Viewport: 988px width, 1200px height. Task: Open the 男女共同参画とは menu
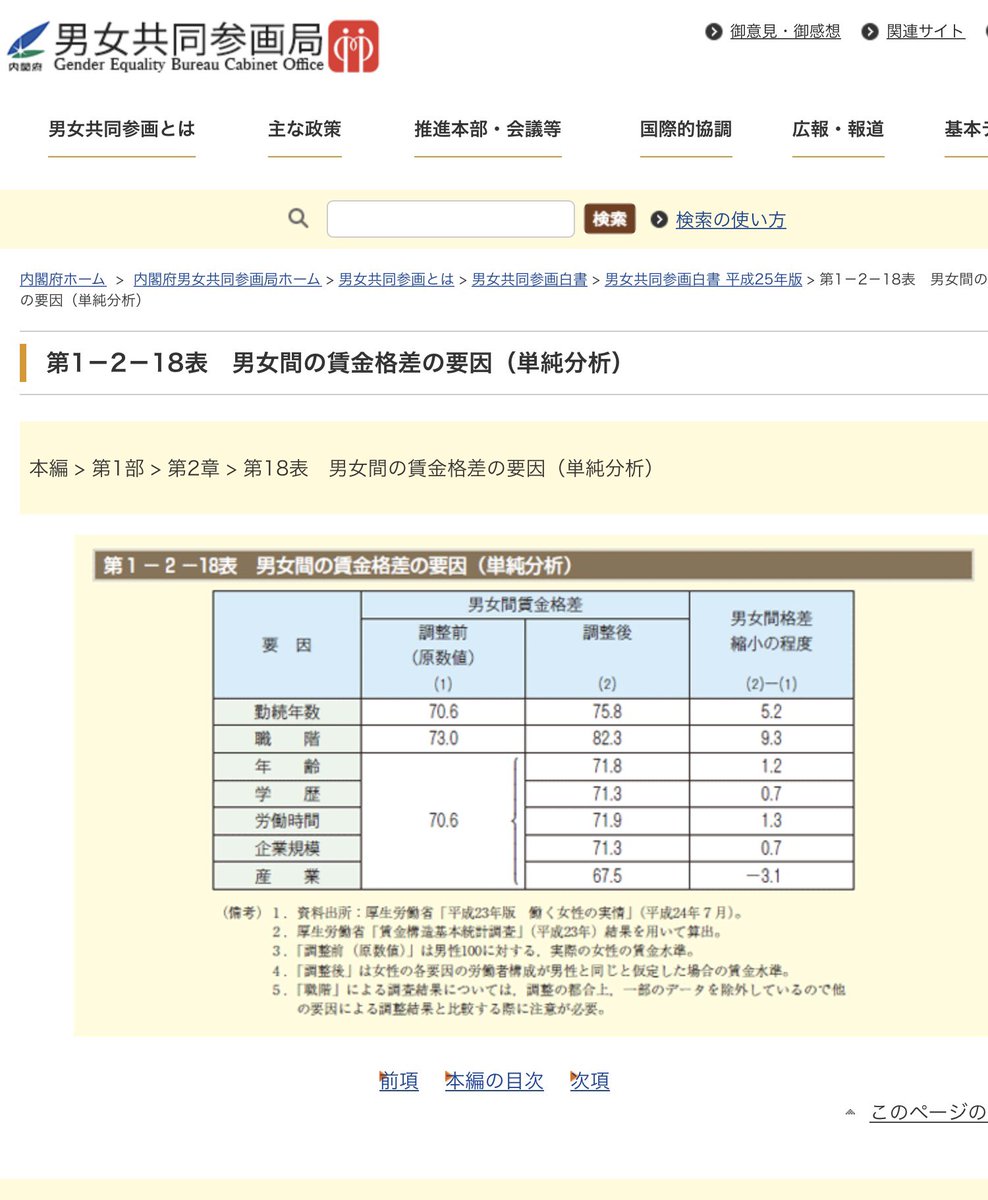pos(122,129)
